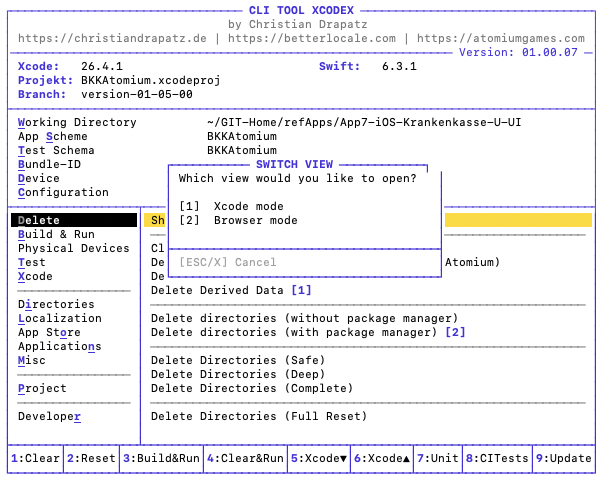
Task: Open atomiumgames.com link
Action: click(501, 38)
